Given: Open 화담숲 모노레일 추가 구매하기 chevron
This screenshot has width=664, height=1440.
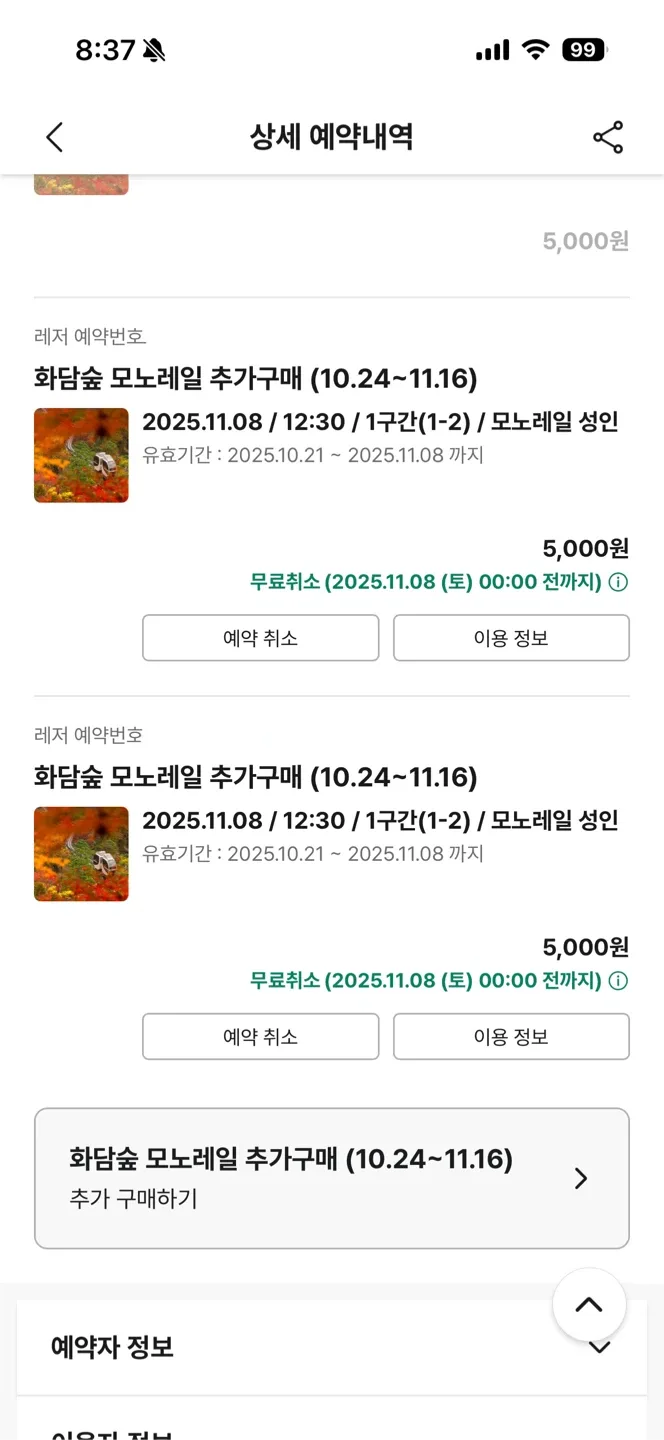Looking at the screenshot, I should point(581,1179).
